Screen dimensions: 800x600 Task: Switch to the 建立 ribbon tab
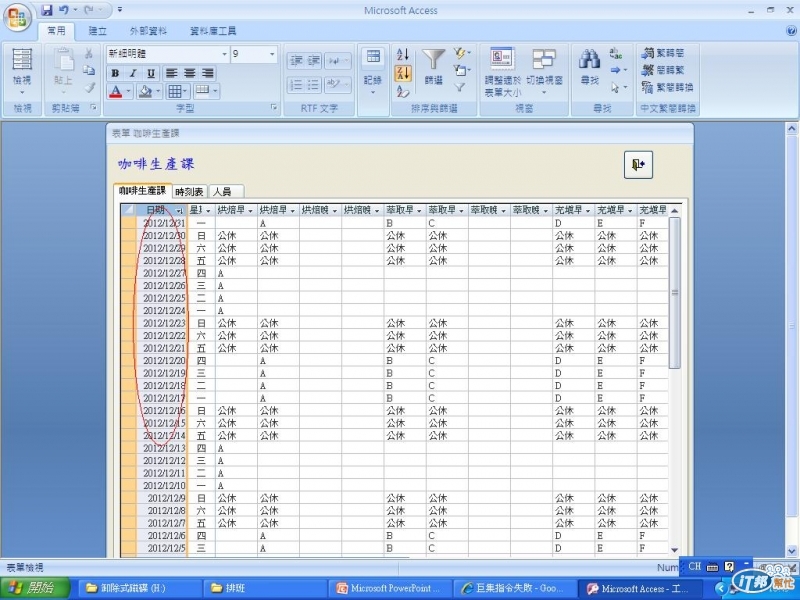97,31
